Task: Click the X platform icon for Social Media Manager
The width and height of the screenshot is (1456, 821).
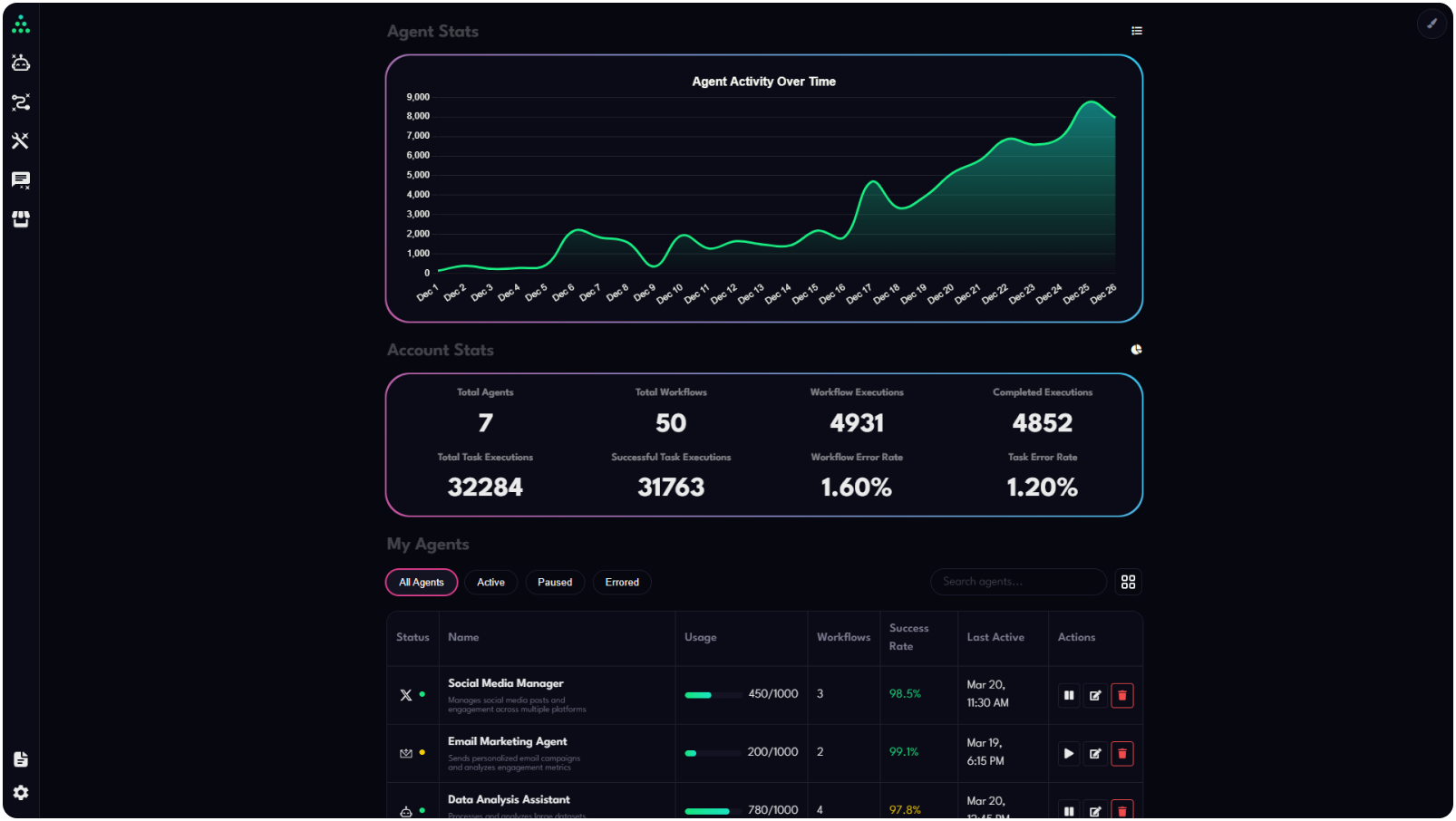Action: click(x=406, y=695)
